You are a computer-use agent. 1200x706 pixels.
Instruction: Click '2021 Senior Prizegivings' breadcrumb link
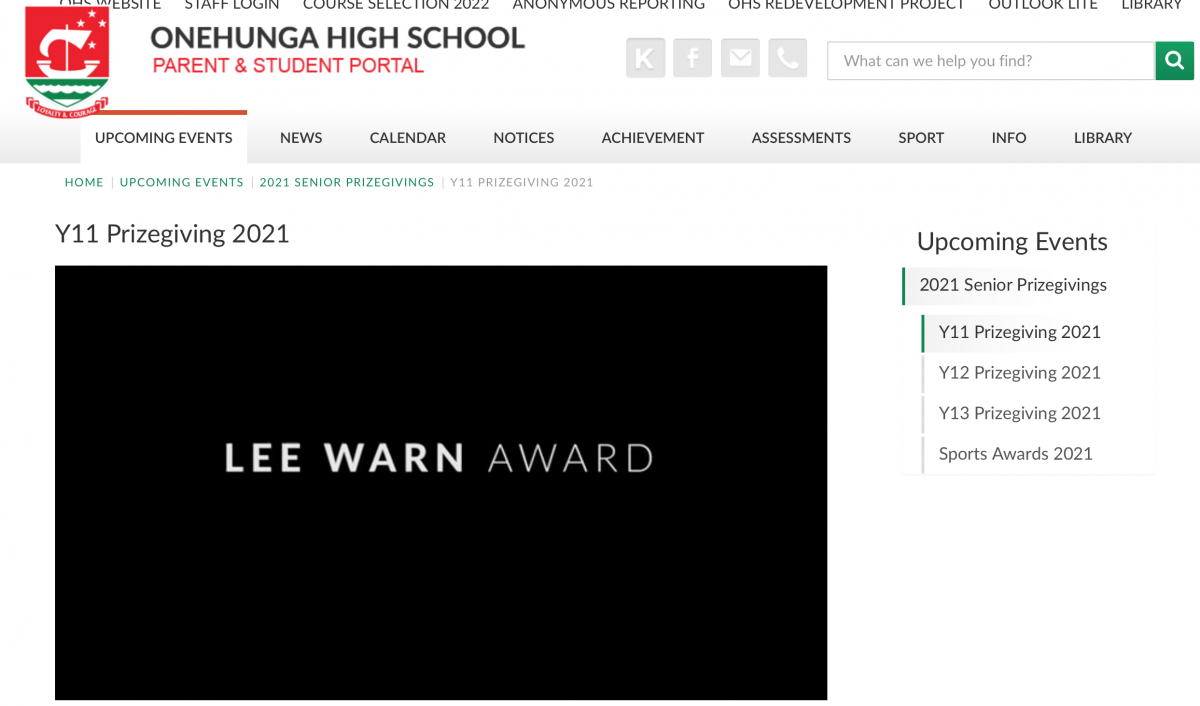(x=347, y=183)
